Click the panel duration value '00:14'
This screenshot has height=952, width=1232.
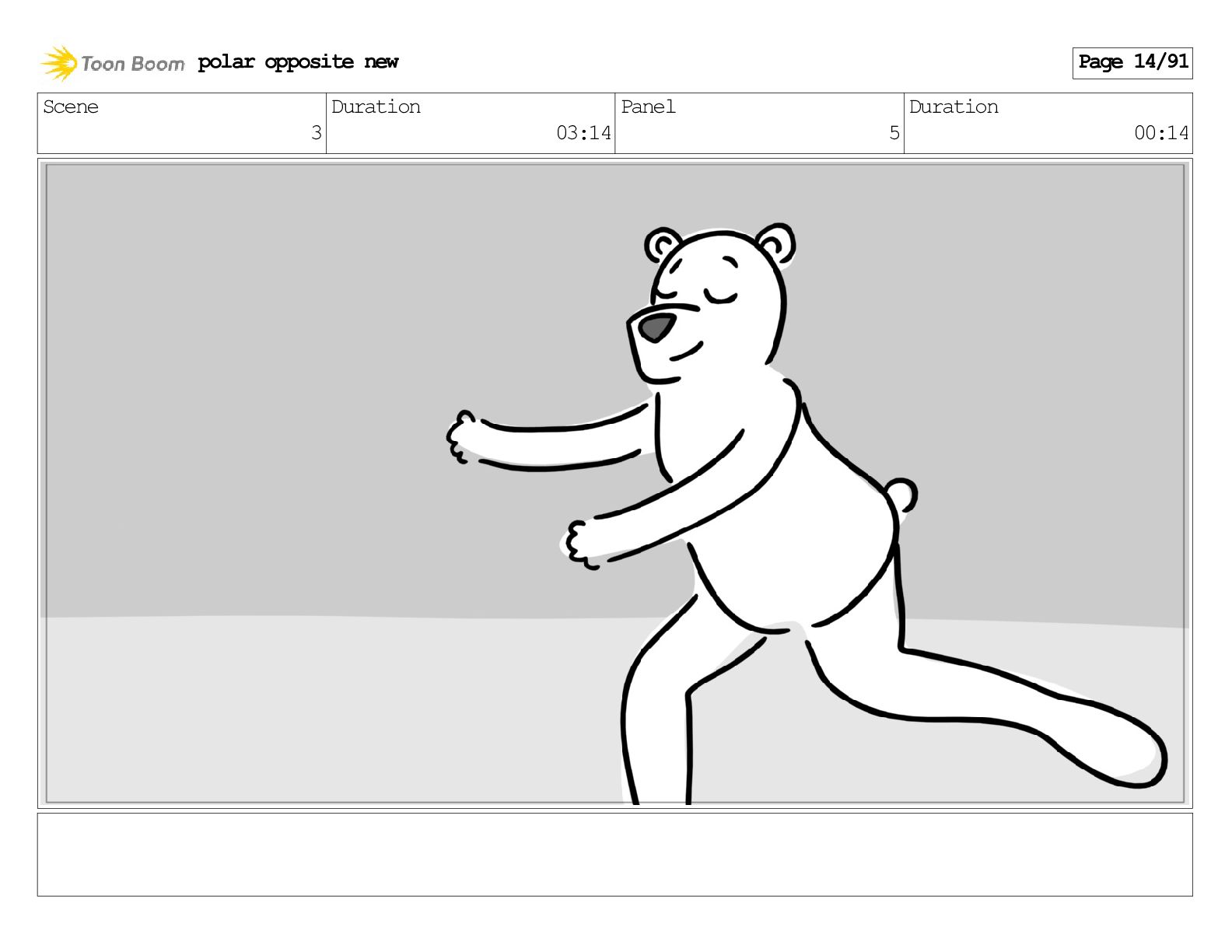(1161, 133)
